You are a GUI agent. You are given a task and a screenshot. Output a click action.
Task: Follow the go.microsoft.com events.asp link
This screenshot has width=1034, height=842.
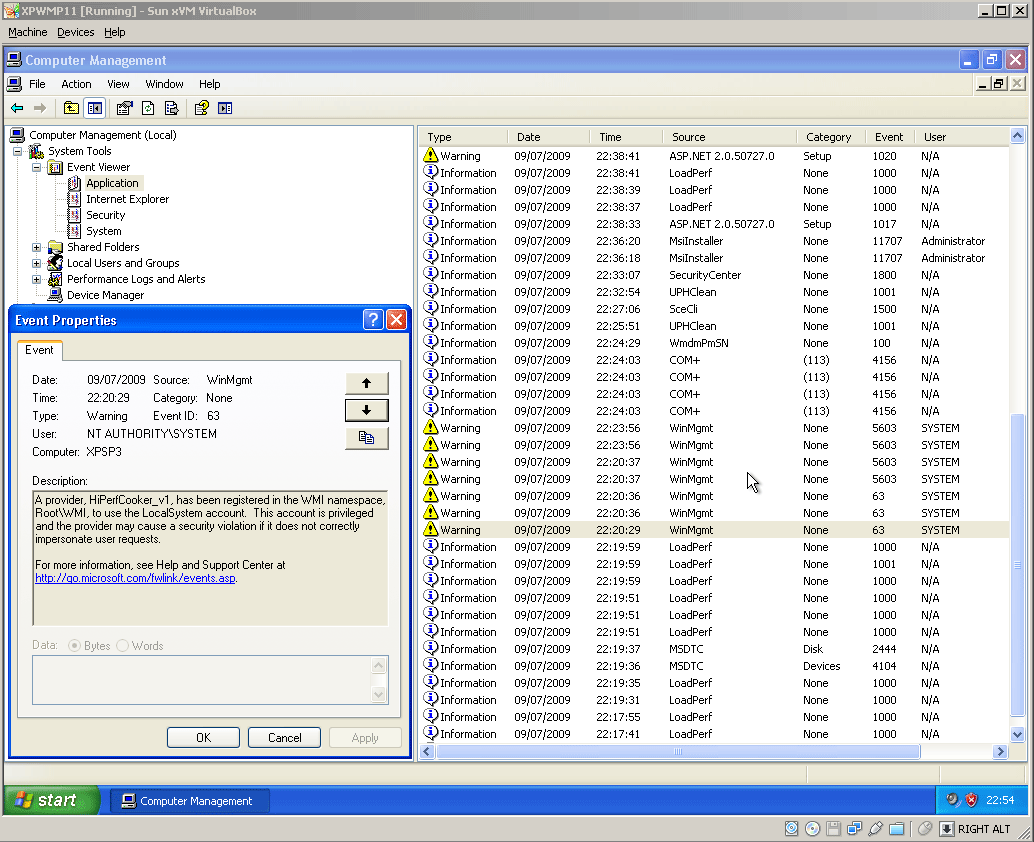click(x=135, y=578)
